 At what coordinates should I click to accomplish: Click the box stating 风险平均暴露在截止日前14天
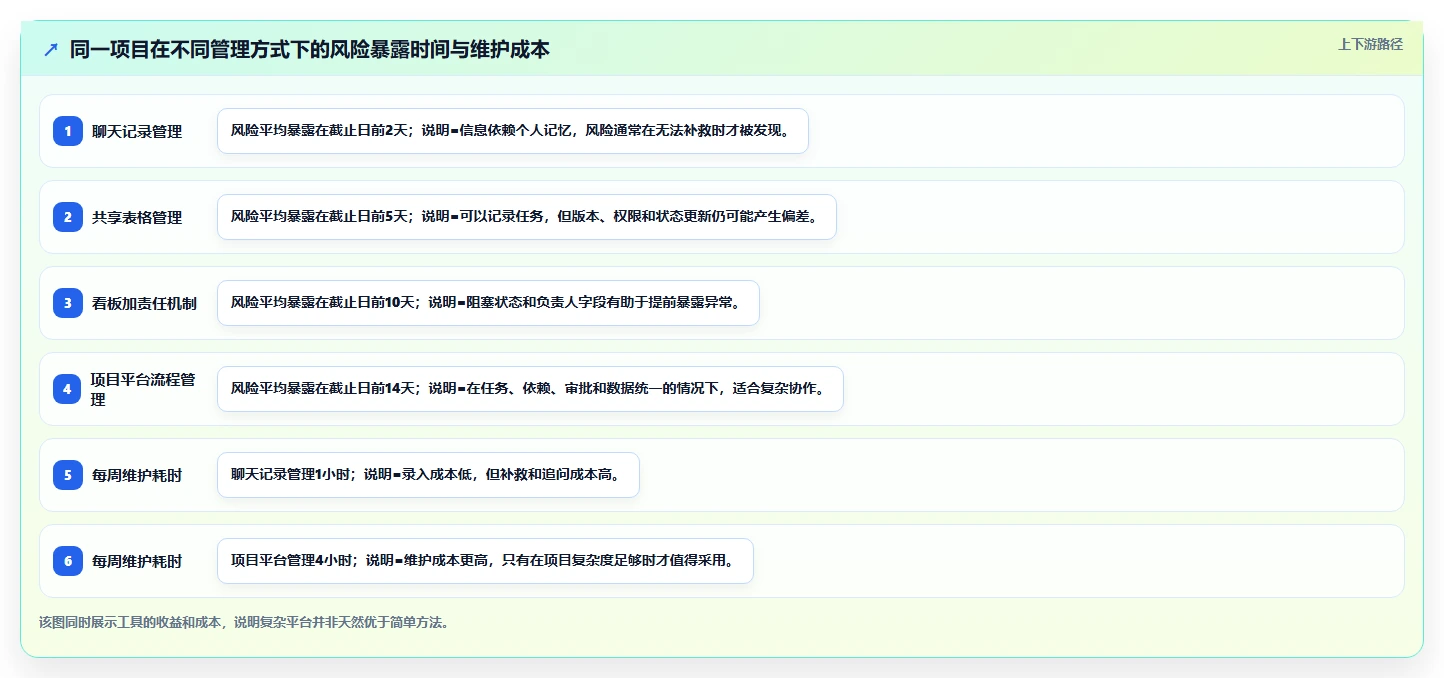point(530,389)
